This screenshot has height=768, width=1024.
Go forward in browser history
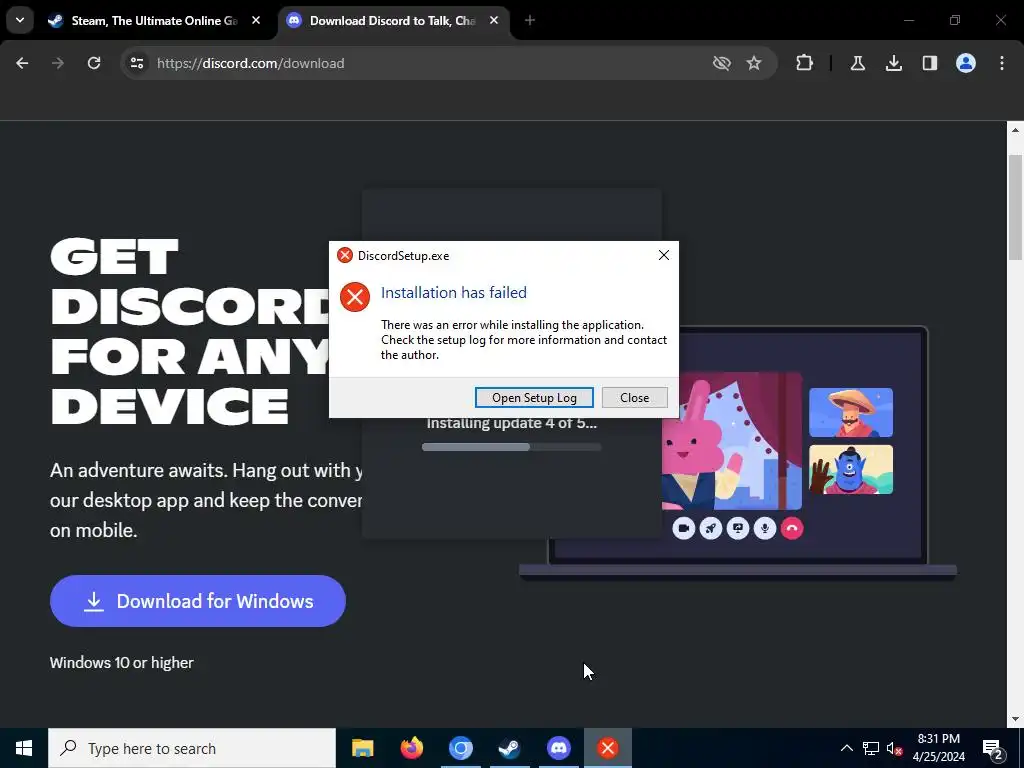click(58, 63)
